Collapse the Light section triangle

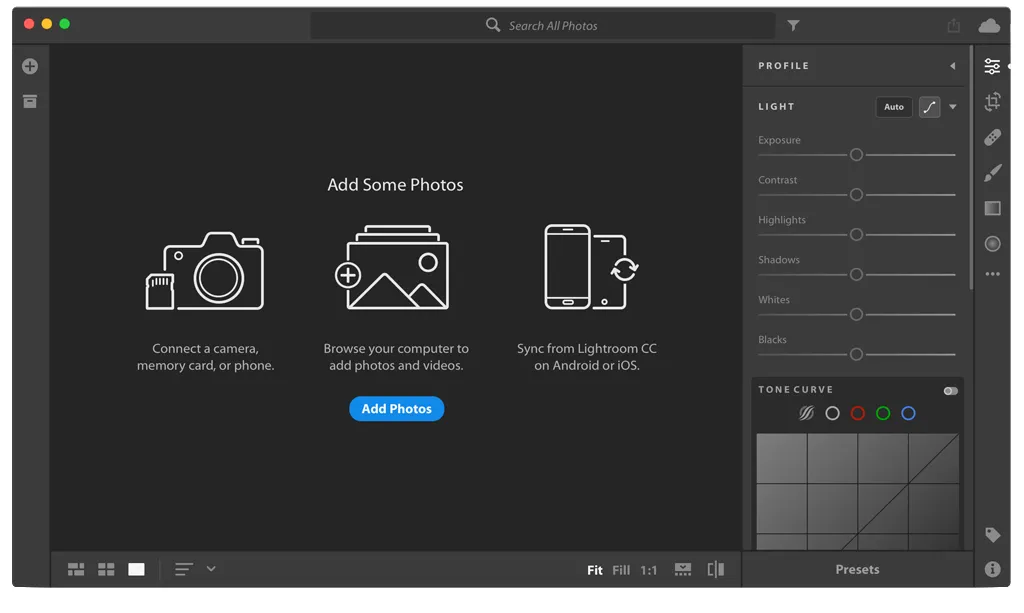(953, 106)
